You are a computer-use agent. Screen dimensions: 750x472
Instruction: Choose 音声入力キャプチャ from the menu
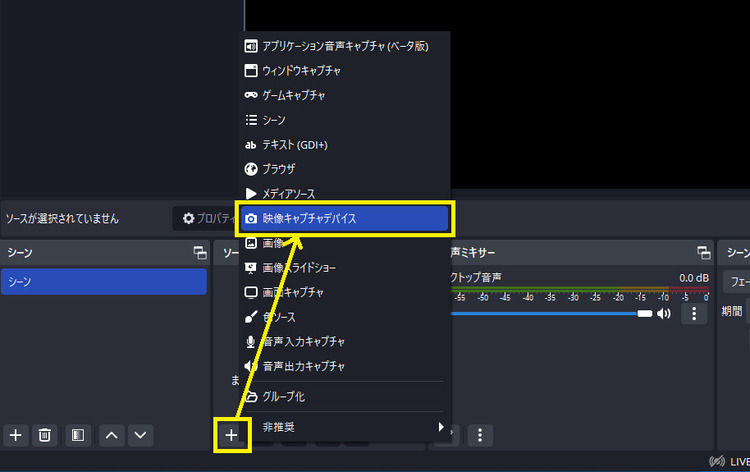(344, 341)
